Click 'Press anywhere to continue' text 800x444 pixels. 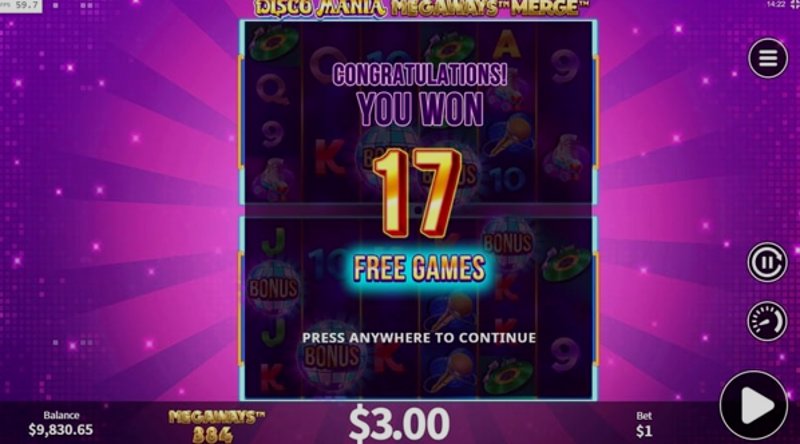[x=419, y=338]
